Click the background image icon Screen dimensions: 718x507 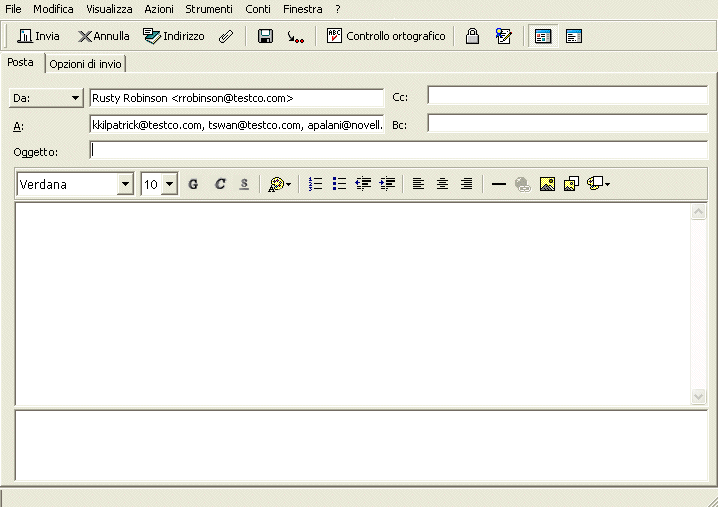[x=571, y=184]
